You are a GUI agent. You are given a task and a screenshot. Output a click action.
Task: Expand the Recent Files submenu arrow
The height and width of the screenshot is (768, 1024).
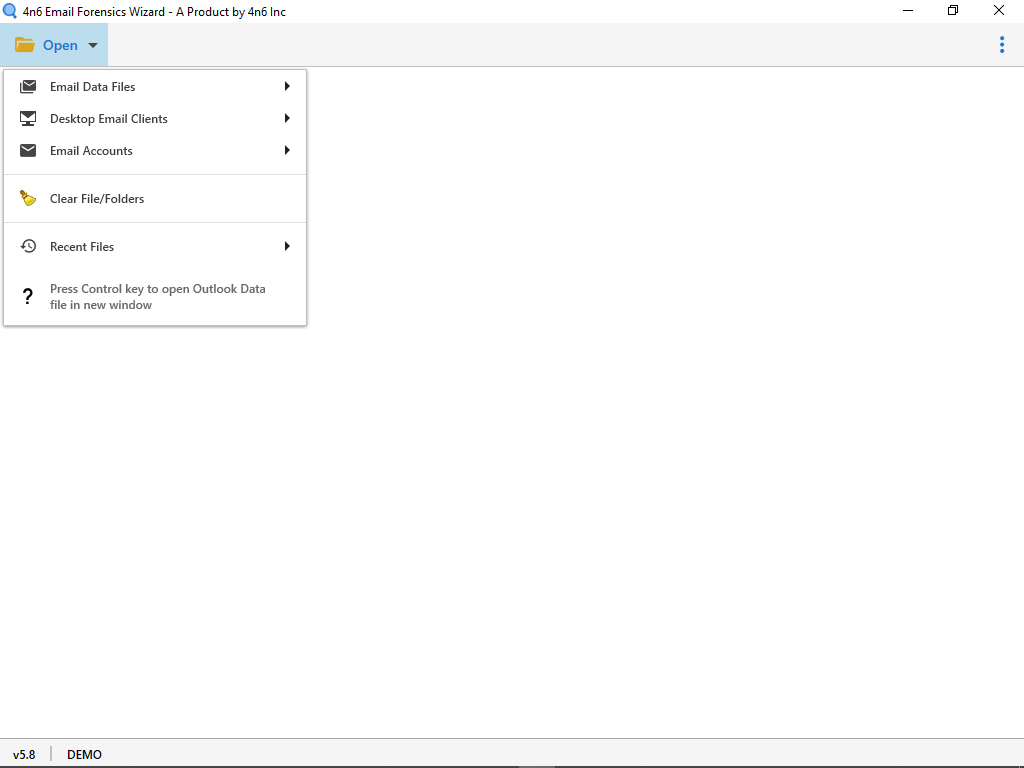click(x=287, y=246)
